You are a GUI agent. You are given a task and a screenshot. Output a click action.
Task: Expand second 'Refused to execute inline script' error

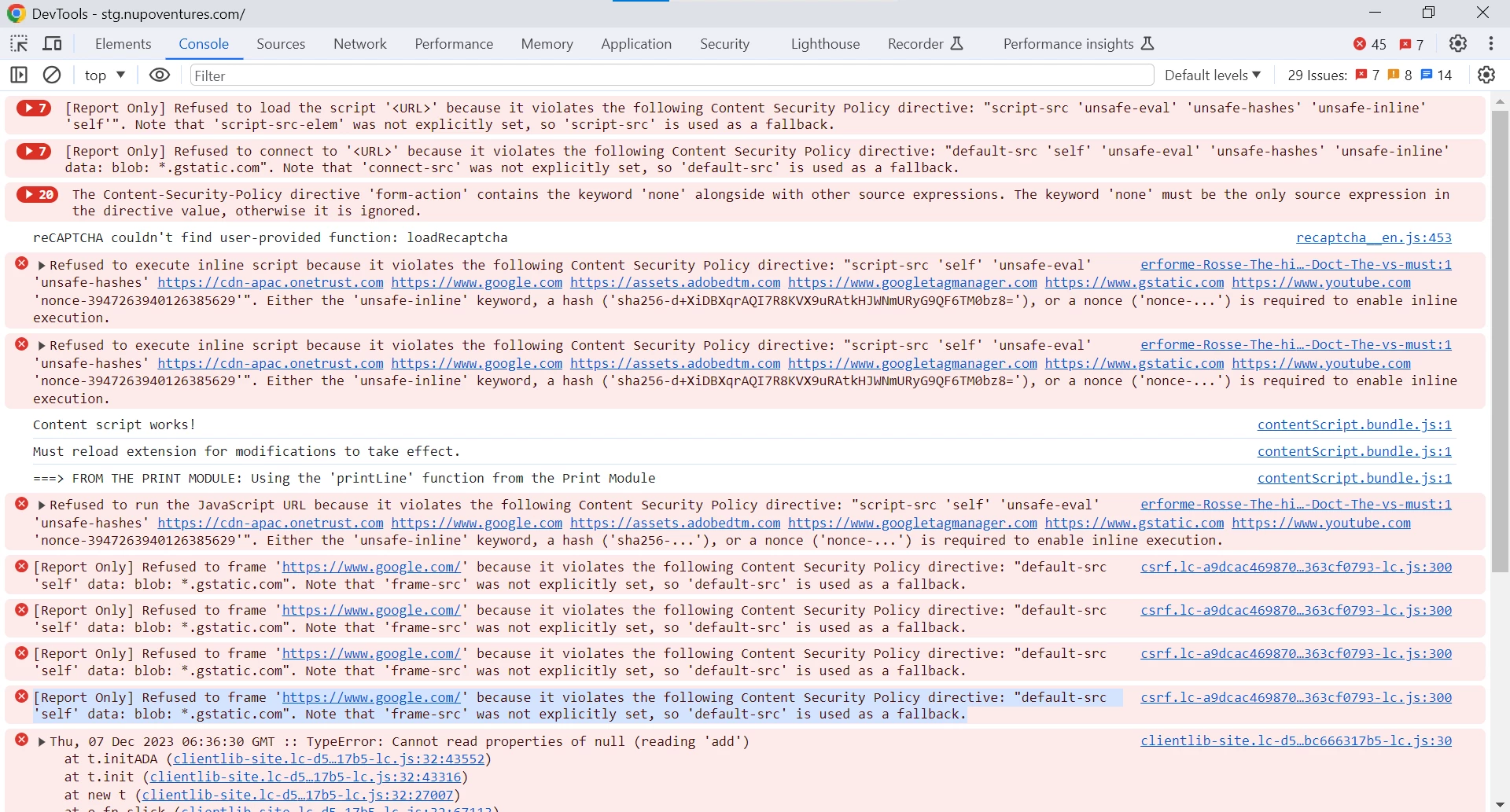pos(42,346)
